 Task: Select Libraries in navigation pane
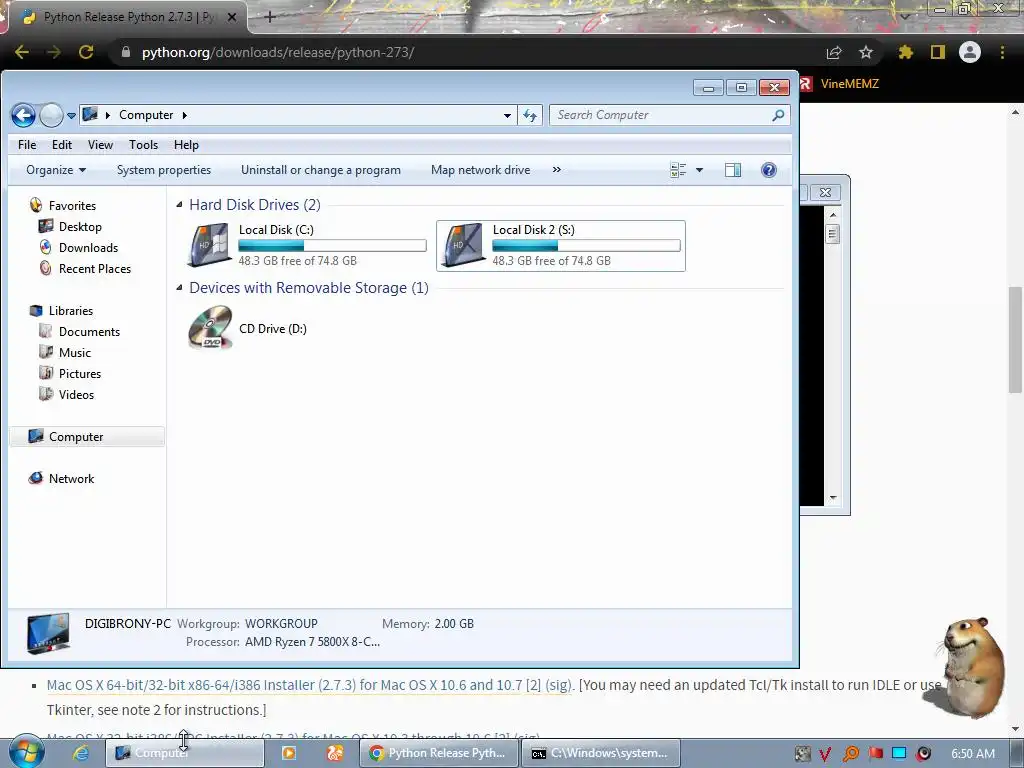pos(71,311)
